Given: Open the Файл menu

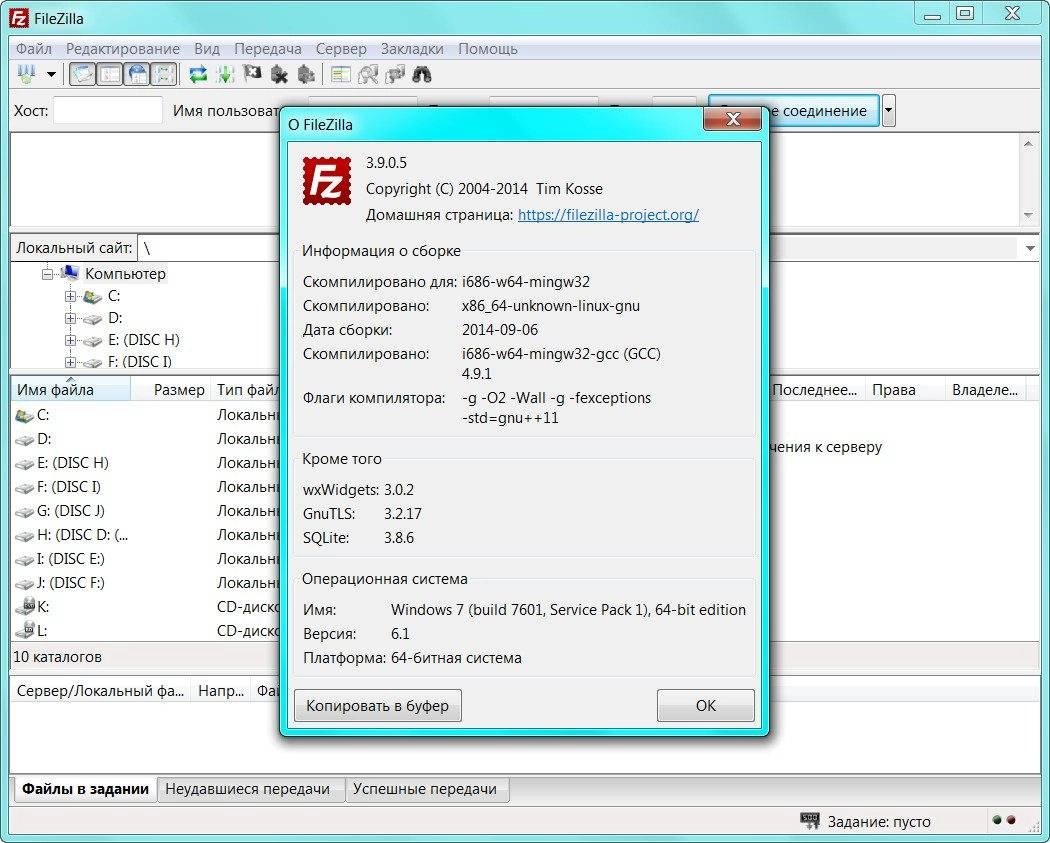Looking at the screenshot, I should 33,49.
